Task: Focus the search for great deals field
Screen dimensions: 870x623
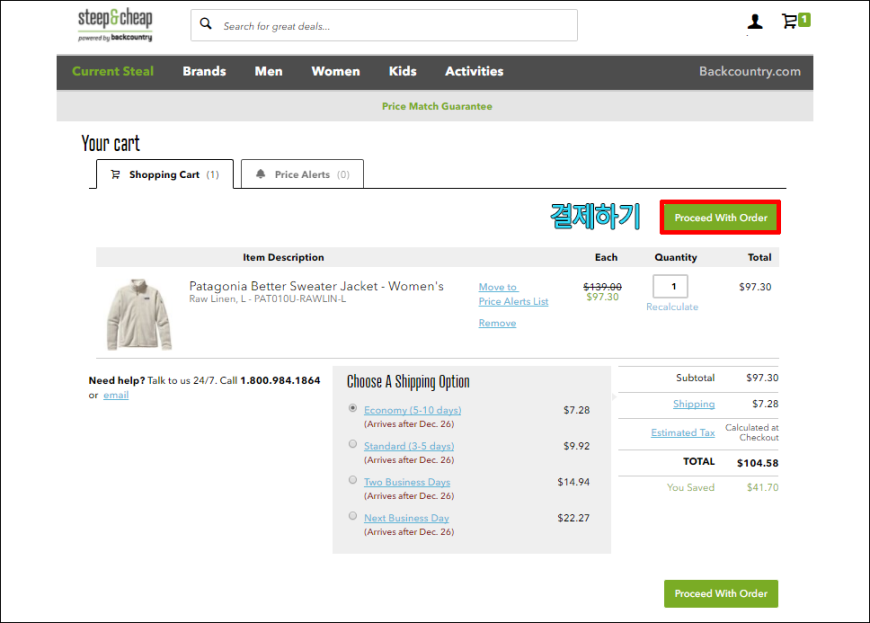Action: point(384,25)
